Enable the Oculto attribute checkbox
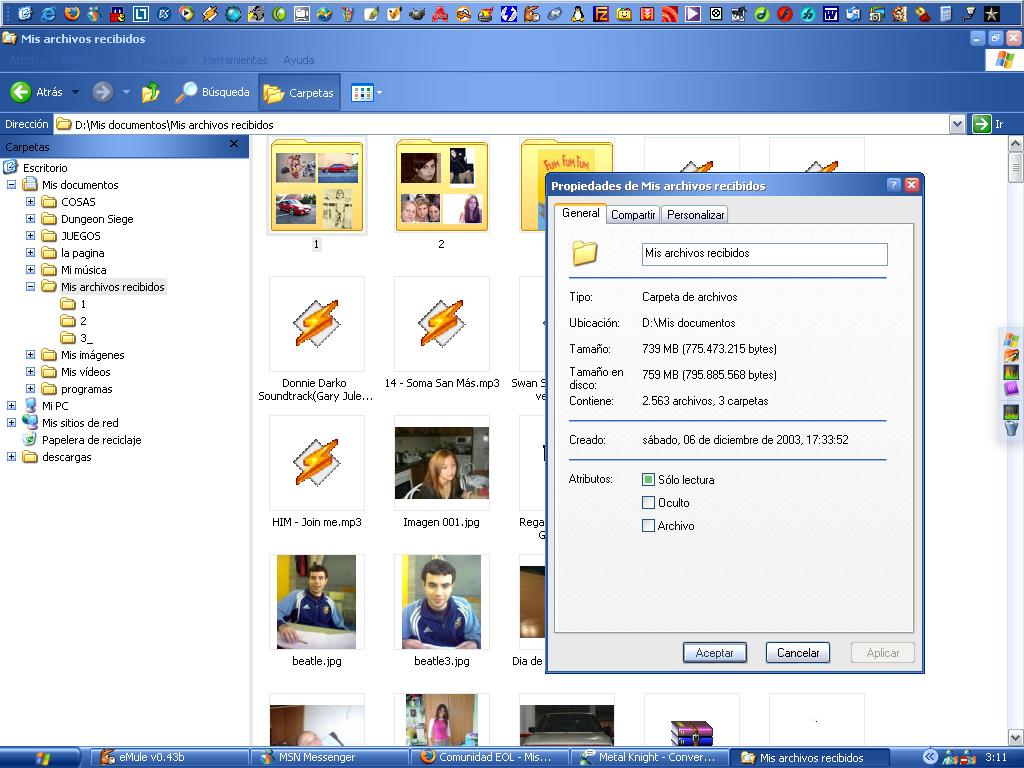 tap(648, 503)
